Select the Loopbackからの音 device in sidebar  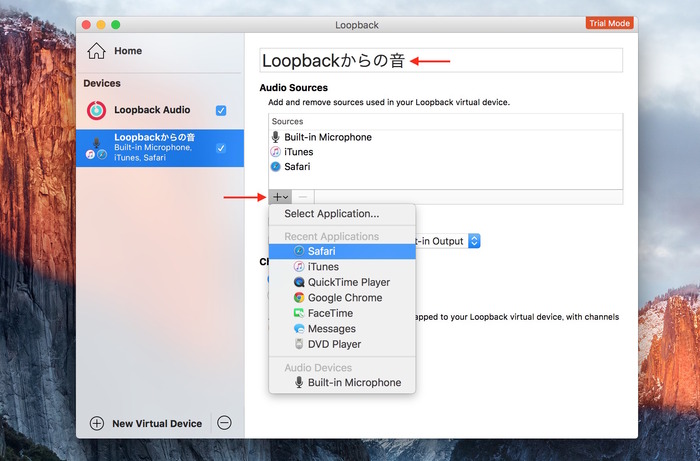tap(160, 148)
